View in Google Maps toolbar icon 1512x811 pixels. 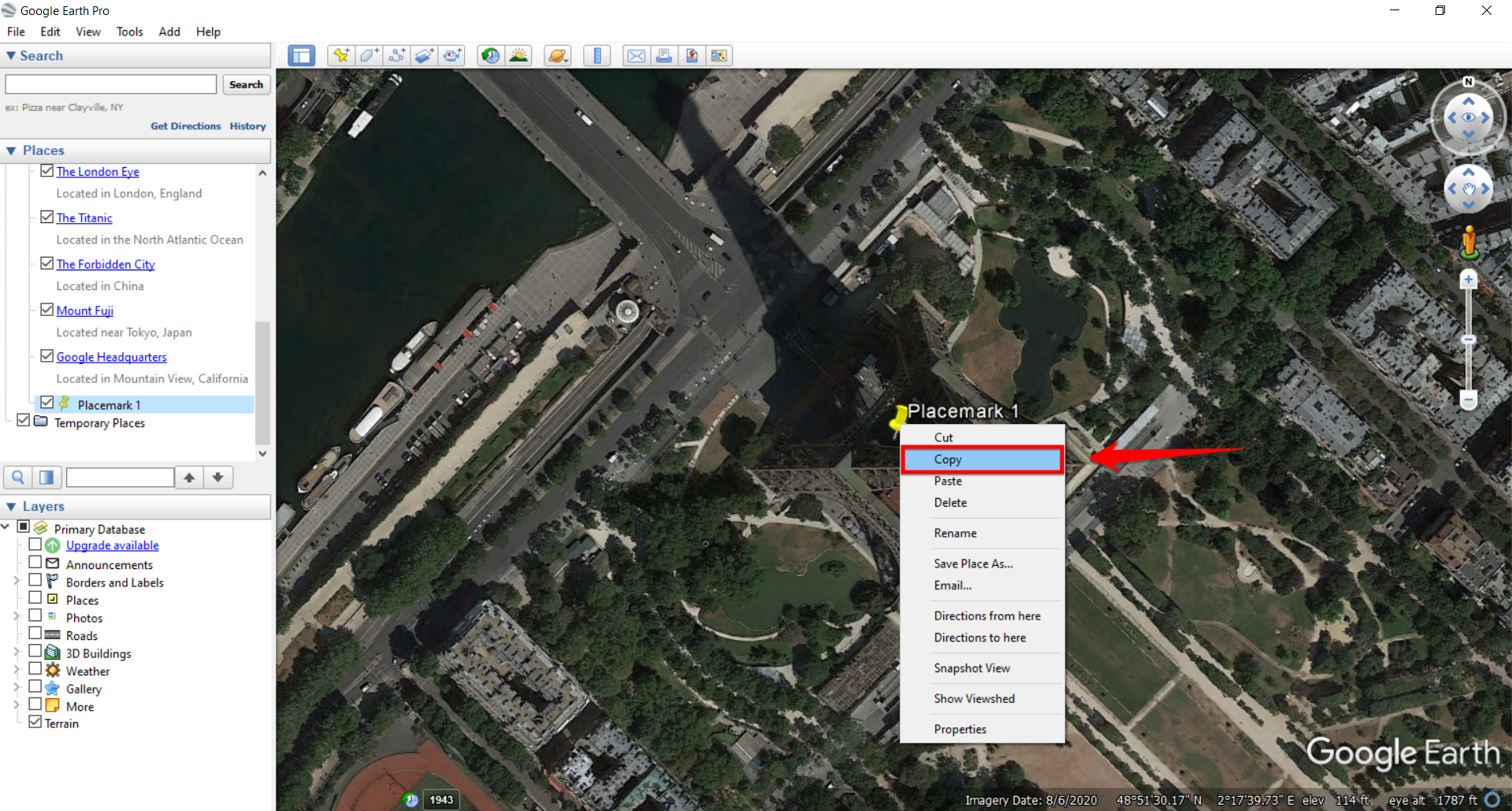[719, 55]
